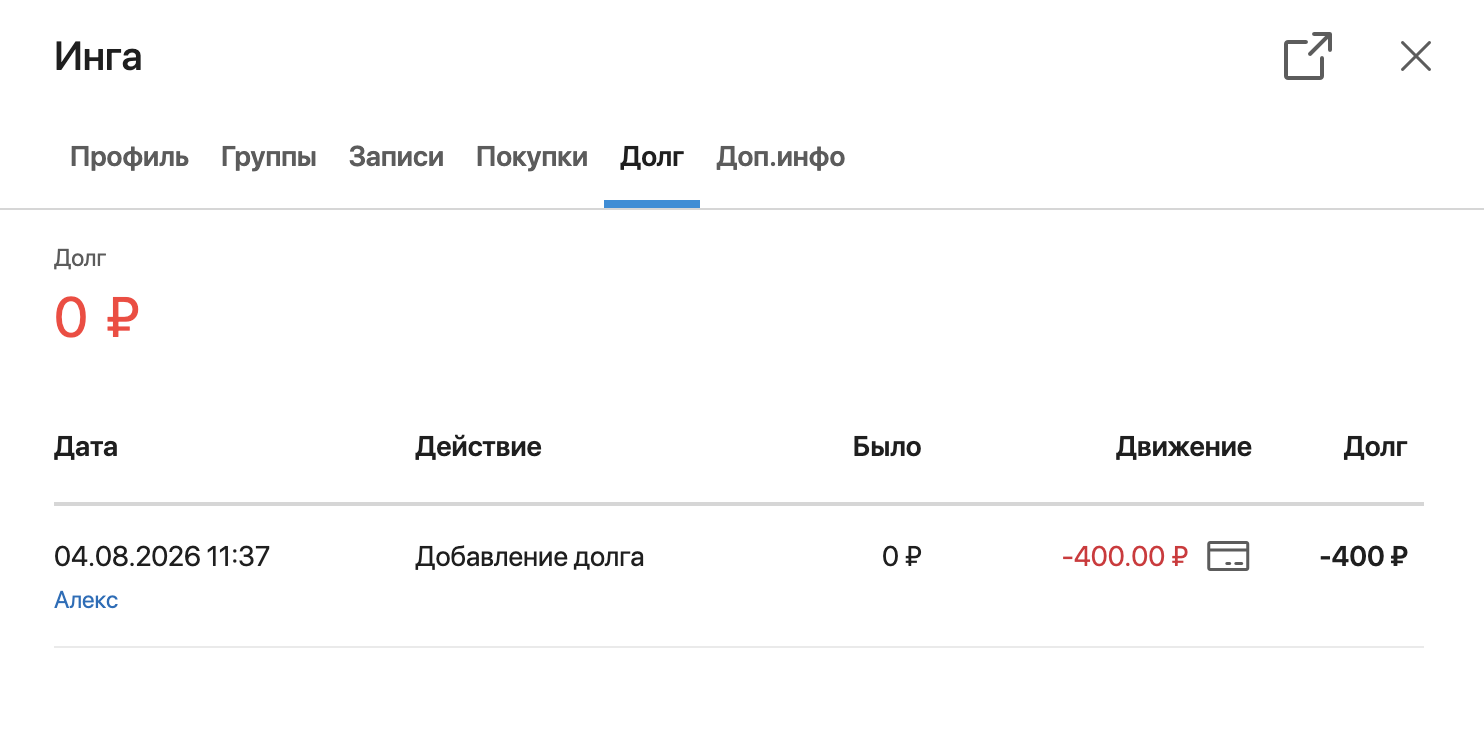The image size is (1484, 744).
Task: Click the bold -400 ₽ debt value
Action: [1364, 557]
